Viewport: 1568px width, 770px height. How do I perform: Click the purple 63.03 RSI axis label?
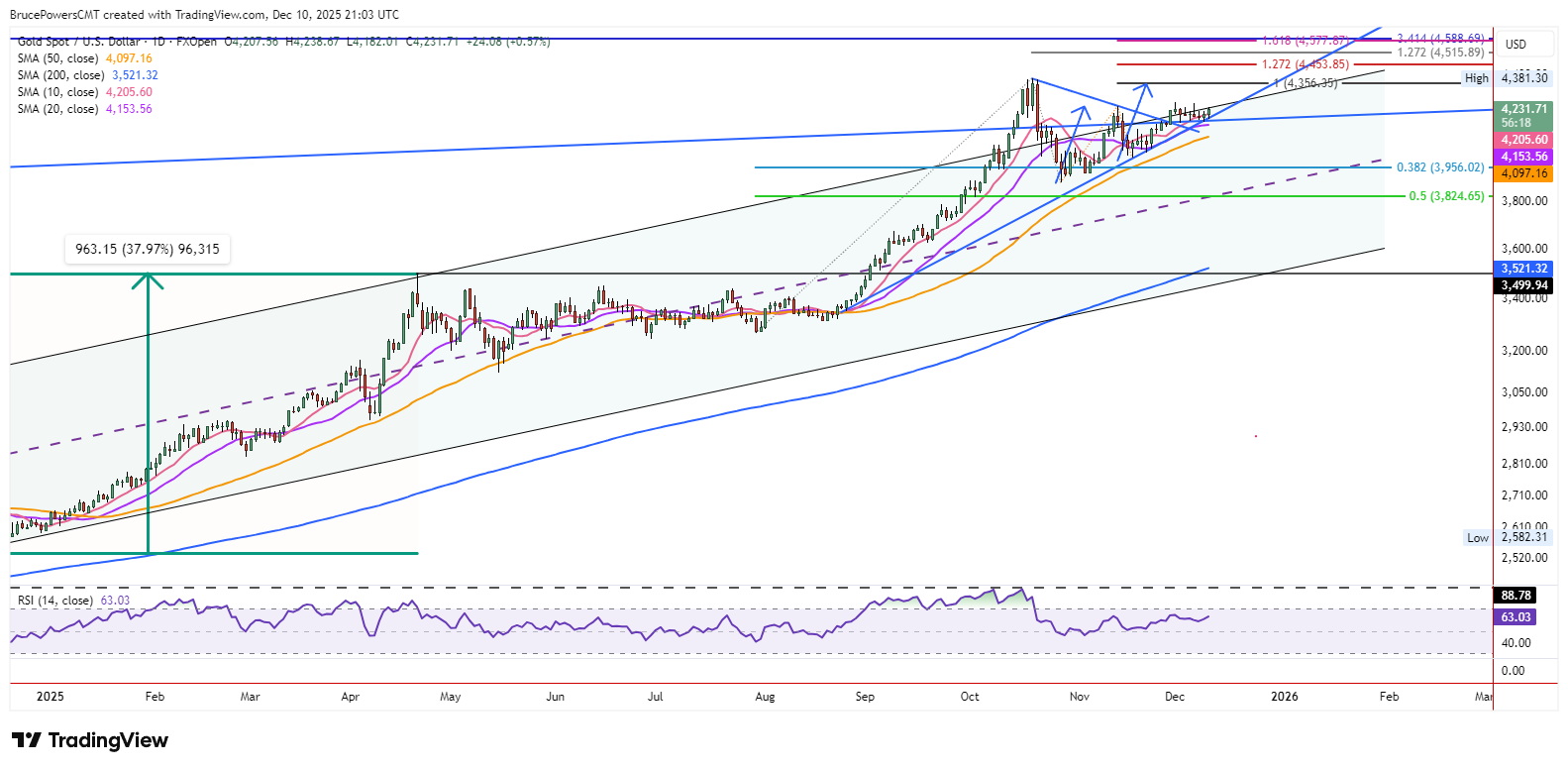pyautogui.click(x=1516, y=617)
